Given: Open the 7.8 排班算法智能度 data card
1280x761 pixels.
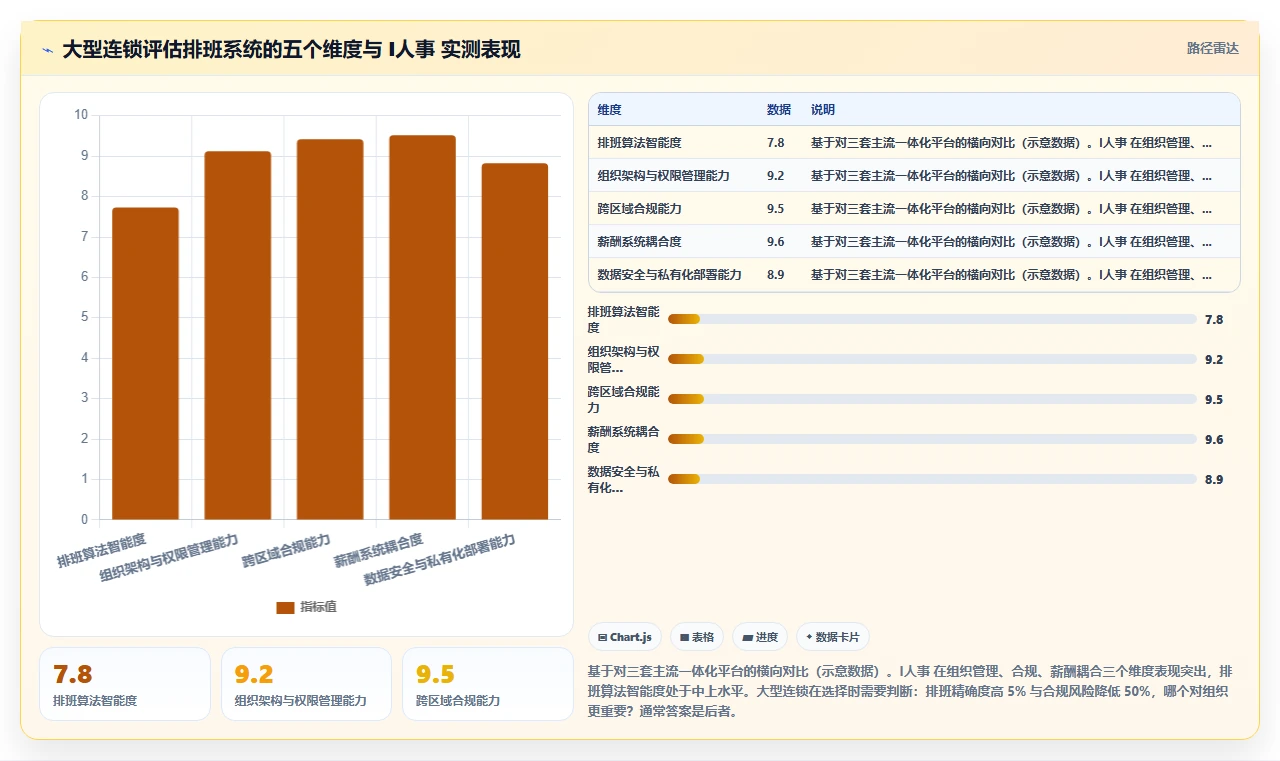Looking at the screenshot, I should coord(125,684).
